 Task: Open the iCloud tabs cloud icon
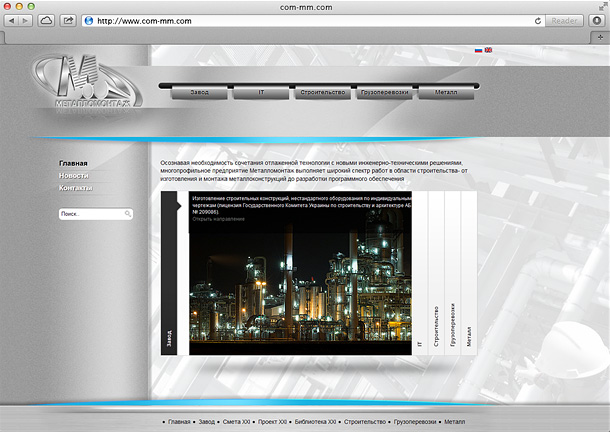46,21
